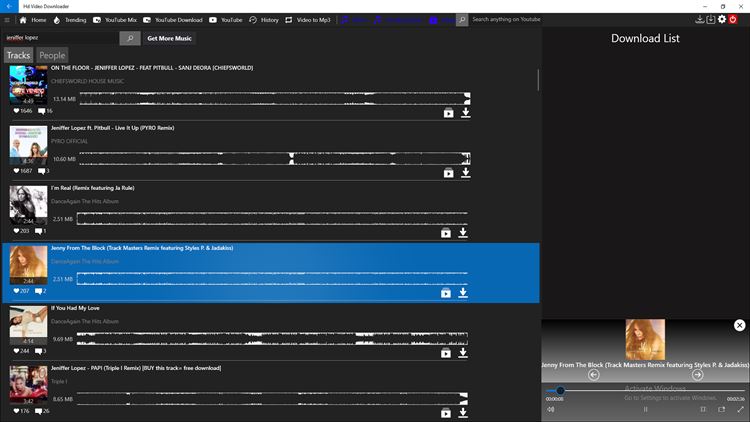Click the player seek bar handle
750x422 pixels.
pos(560,390)
